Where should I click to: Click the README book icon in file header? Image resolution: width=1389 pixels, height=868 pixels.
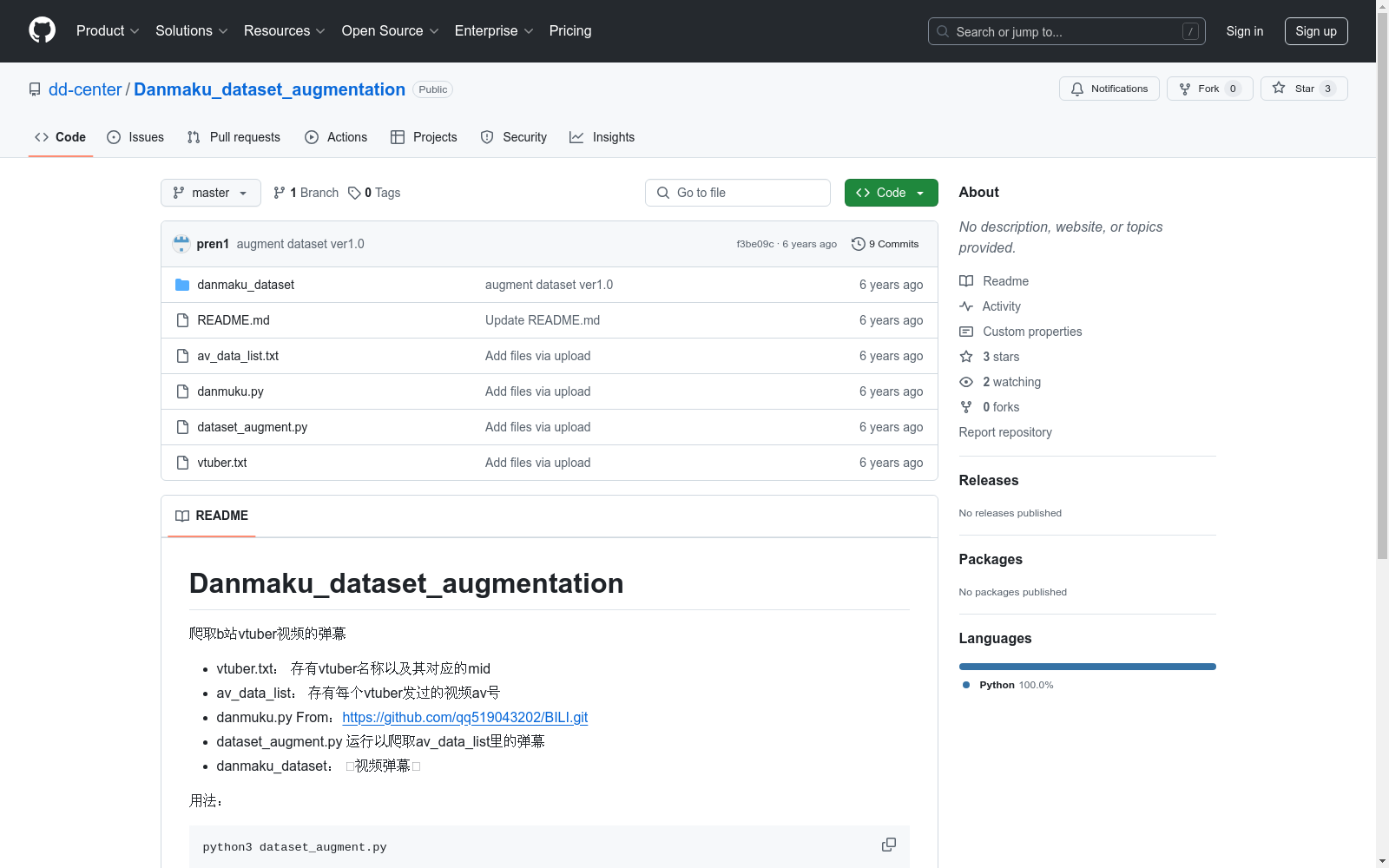182,516
